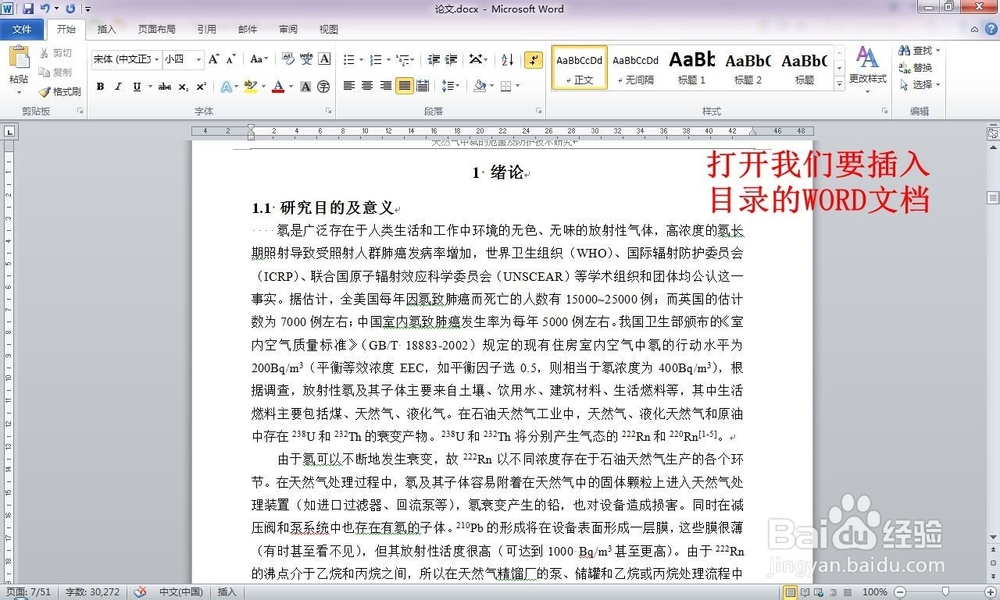1000x600 pixels.
Task: Open the Font dialog launcher
Action: pos(329,111)
